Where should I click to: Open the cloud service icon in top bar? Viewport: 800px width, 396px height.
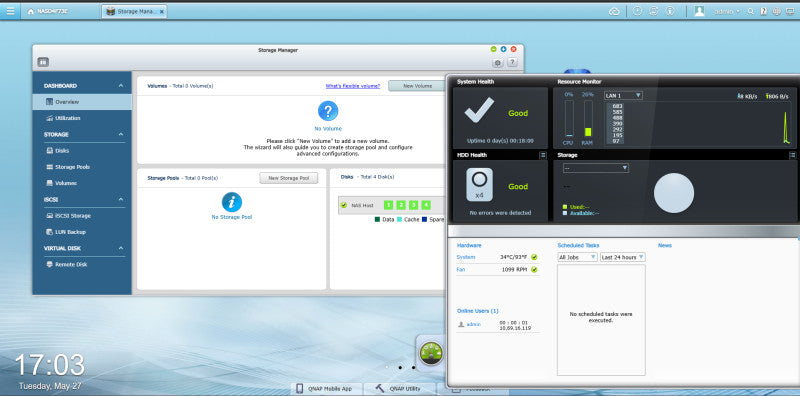[614, 11]
